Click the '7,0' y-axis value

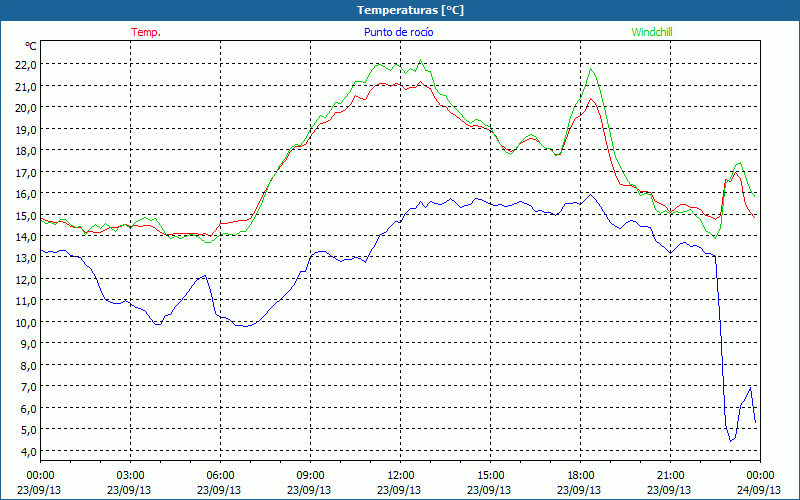coord(29,387)
